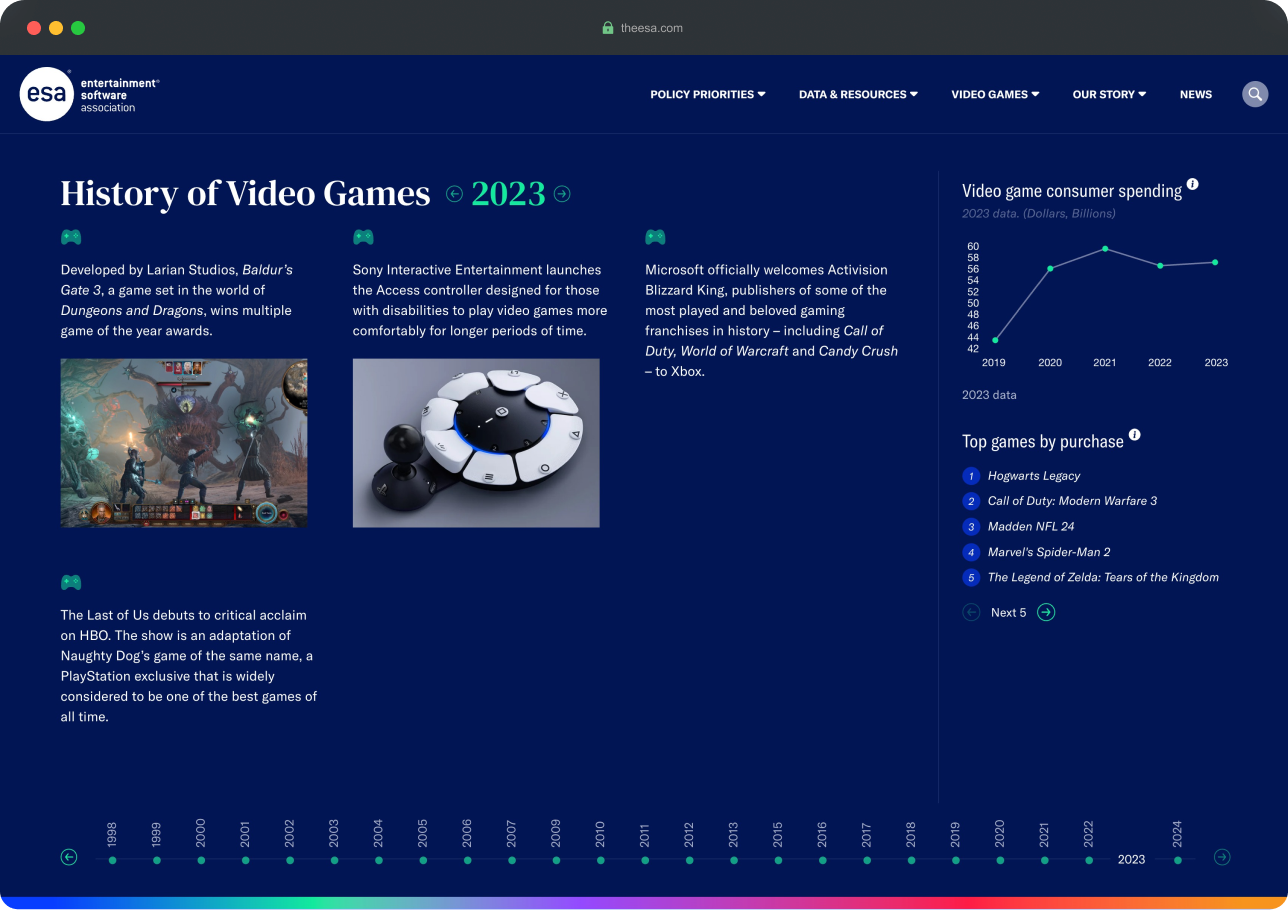Viewport: 1288px width, 910px height.
Task: Click the info icon next to Video game consumer spending
Action: [x=1192, y=185]
